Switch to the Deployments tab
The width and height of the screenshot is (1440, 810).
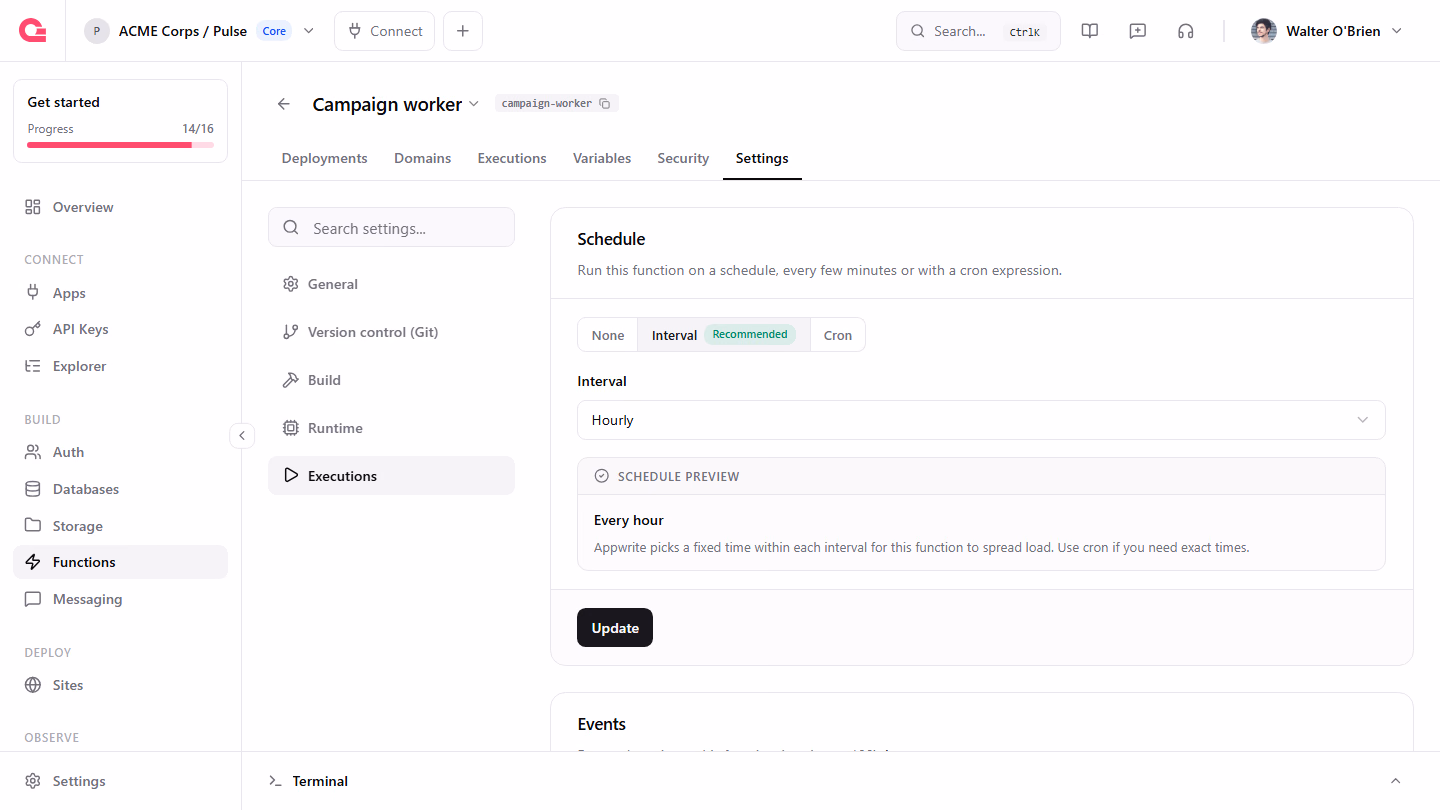point(325,158)
